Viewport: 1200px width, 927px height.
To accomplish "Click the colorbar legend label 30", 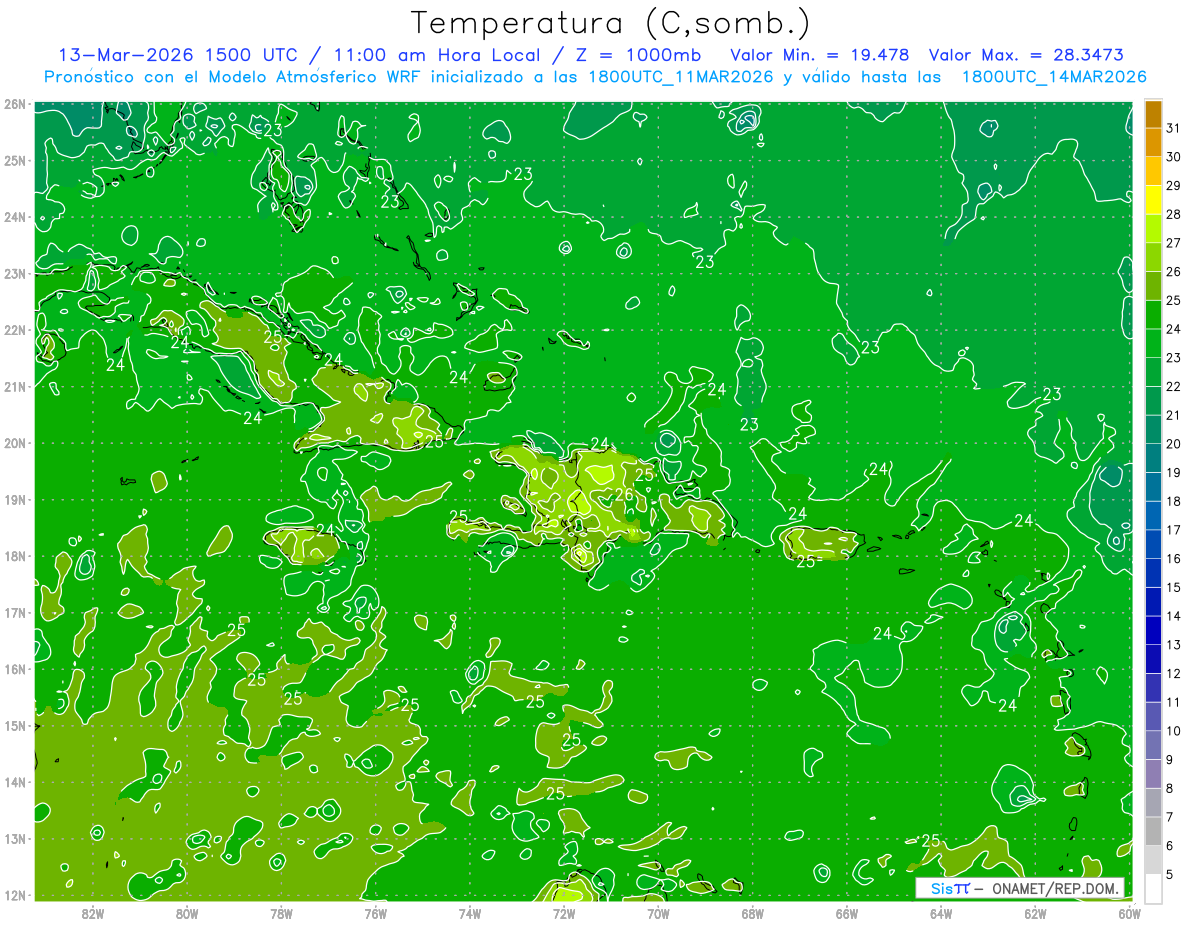I will tap(1173, 157).
